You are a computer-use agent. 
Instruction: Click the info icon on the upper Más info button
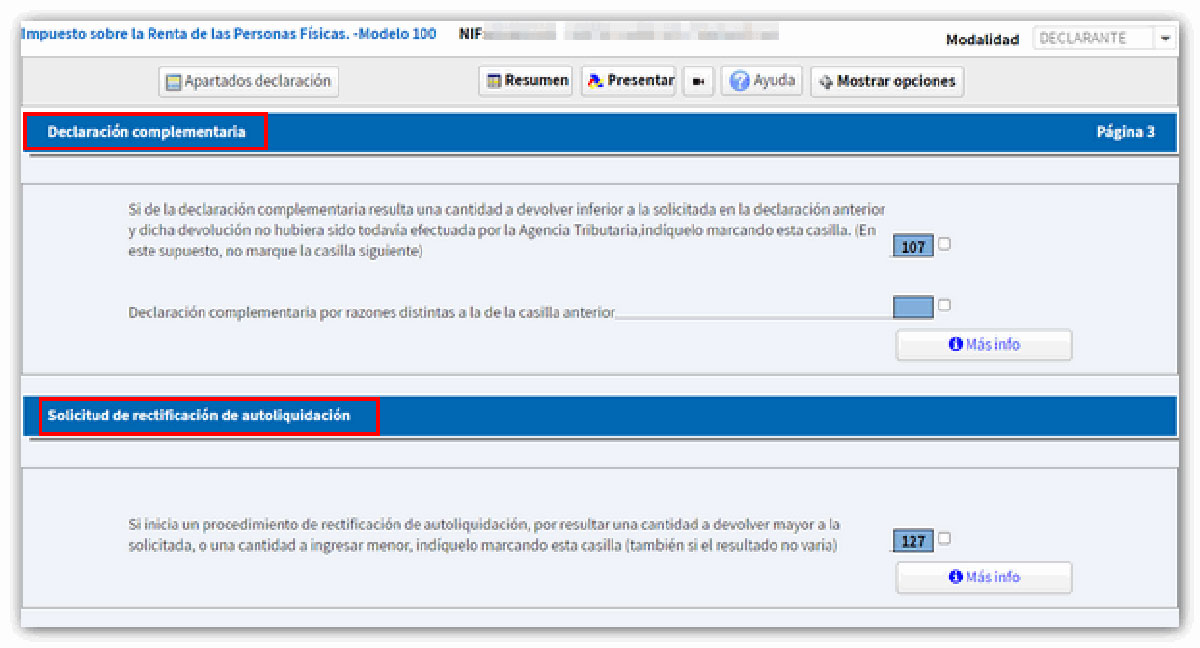(x=956, y=345)
